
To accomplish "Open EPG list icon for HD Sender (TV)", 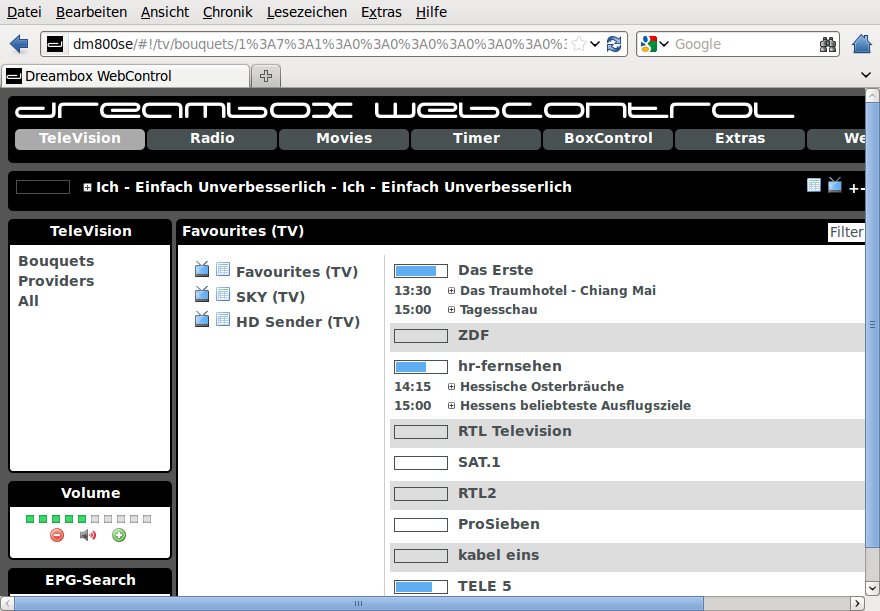I will [223, 319].
